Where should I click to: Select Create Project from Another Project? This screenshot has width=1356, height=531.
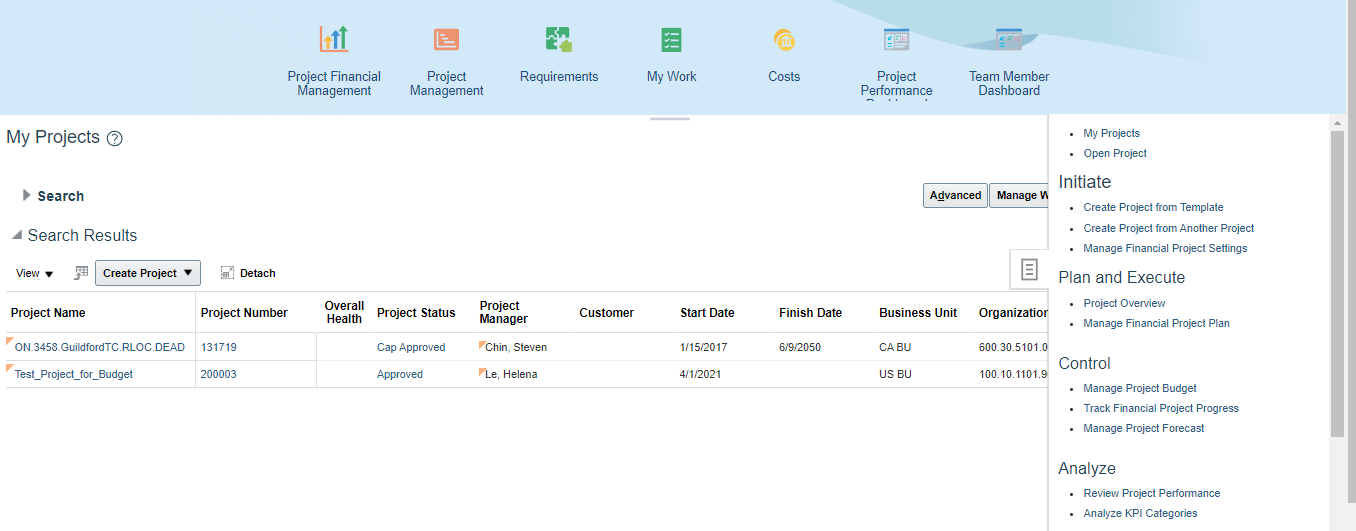[1168, 228]
